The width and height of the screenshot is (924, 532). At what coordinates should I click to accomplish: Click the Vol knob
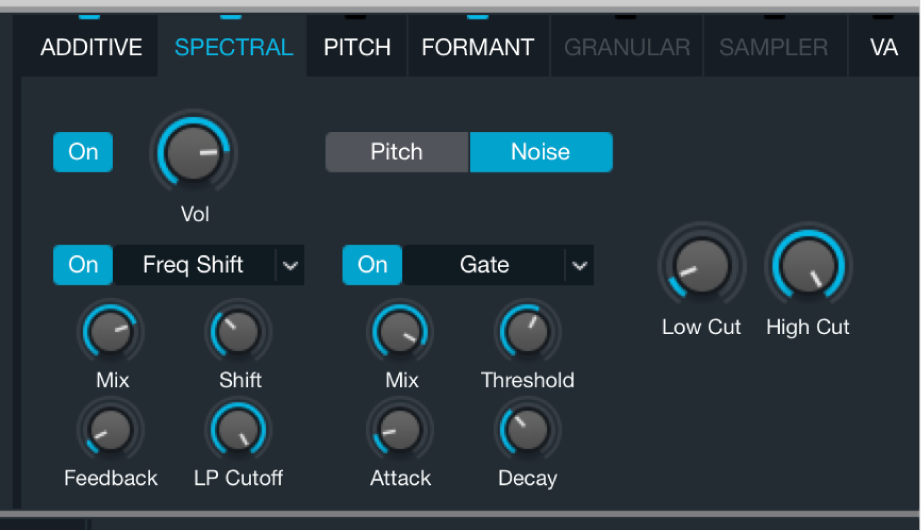pyautogui.click(x=192, y=154)
